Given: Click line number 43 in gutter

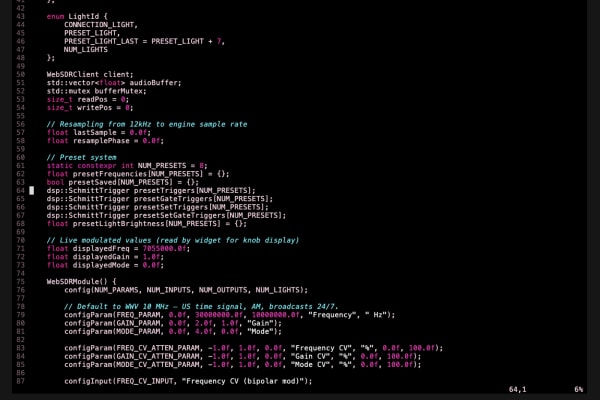Looking at the screenshot, I should click(21, 16).
